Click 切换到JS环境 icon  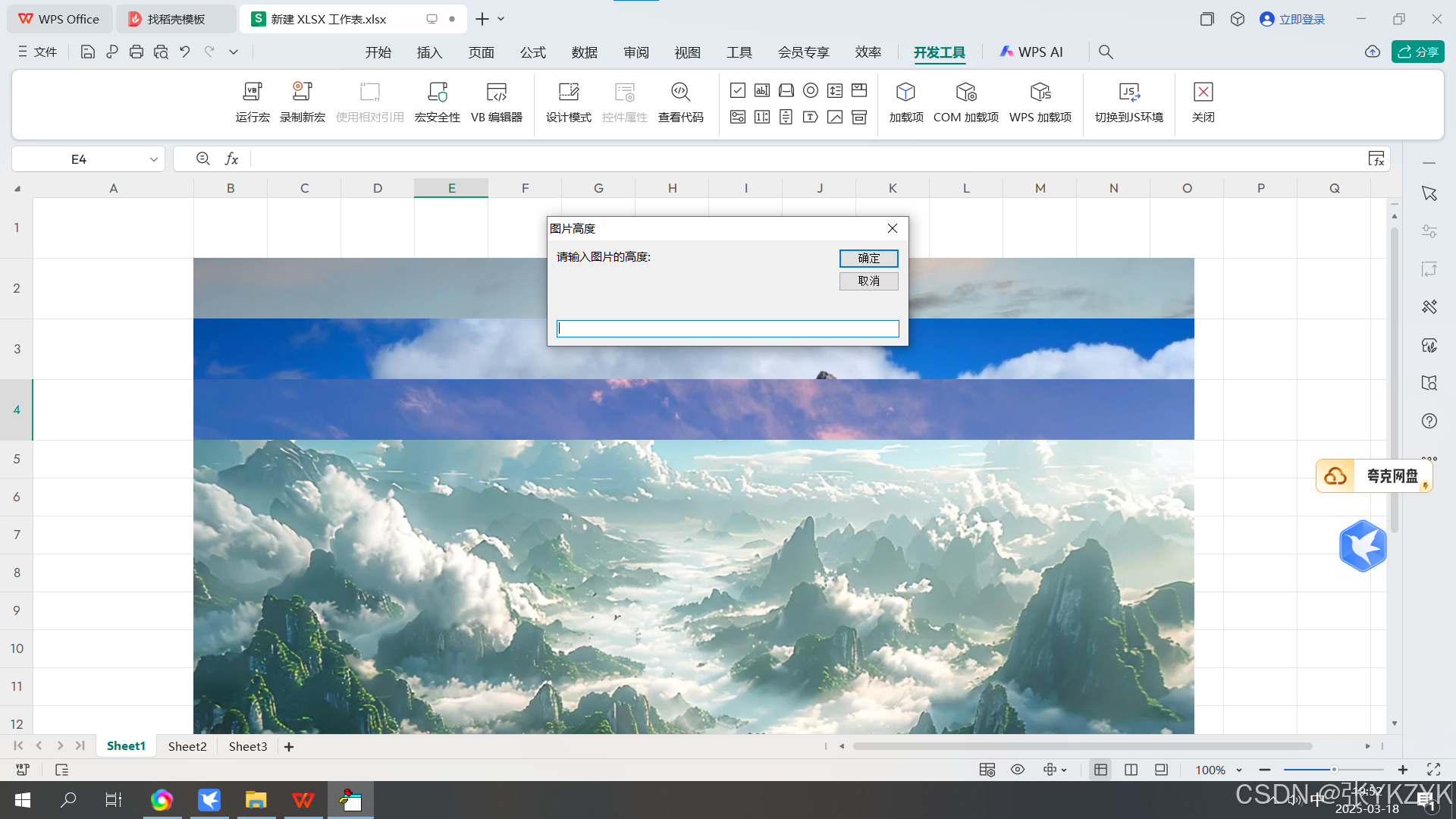[1129, 93]
